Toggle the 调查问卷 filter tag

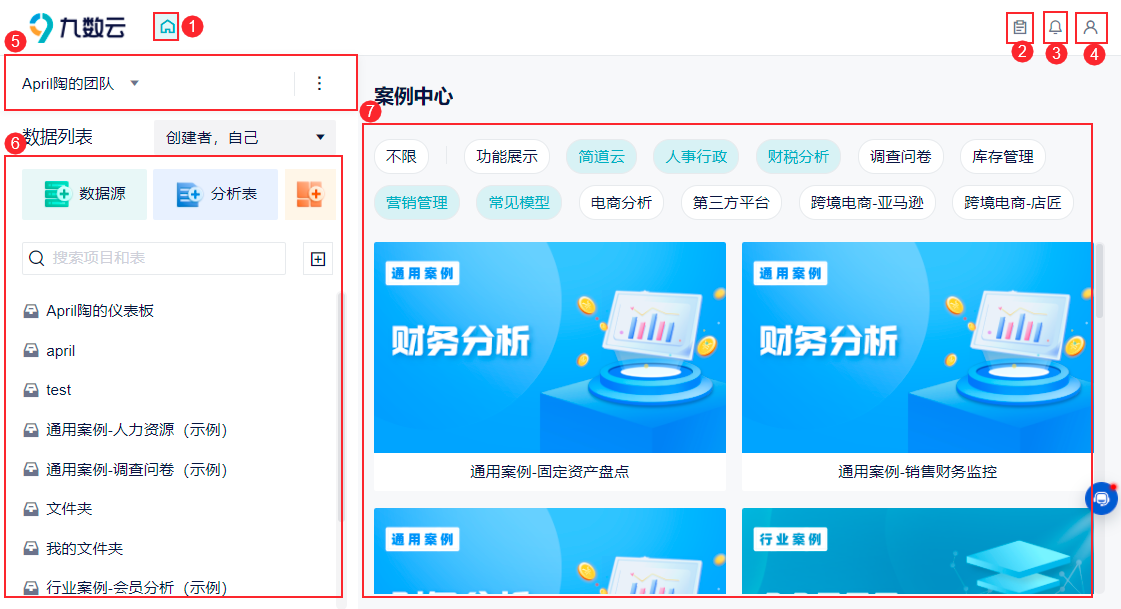(900, 157)
